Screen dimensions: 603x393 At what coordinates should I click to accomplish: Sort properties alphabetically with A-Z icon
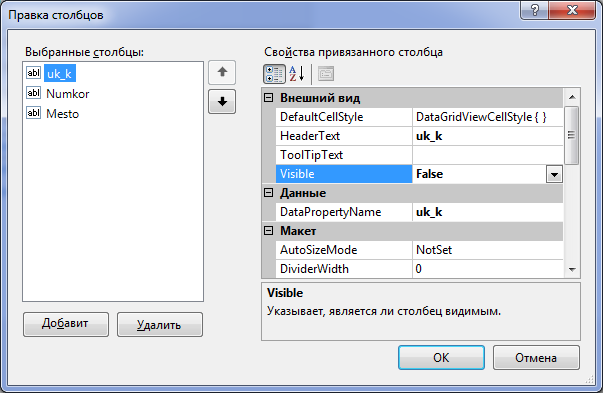(297, 74)
